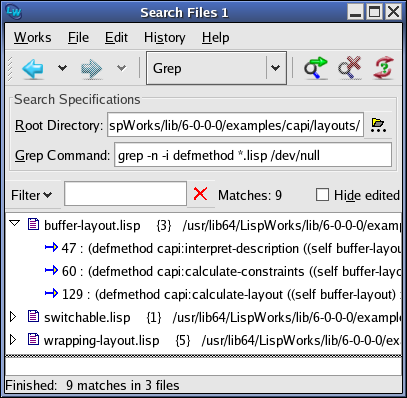Toggle the Hide edited checkbox
This screenshot has width=407, height=398.
pyautogui.click(x=322, y=195)
